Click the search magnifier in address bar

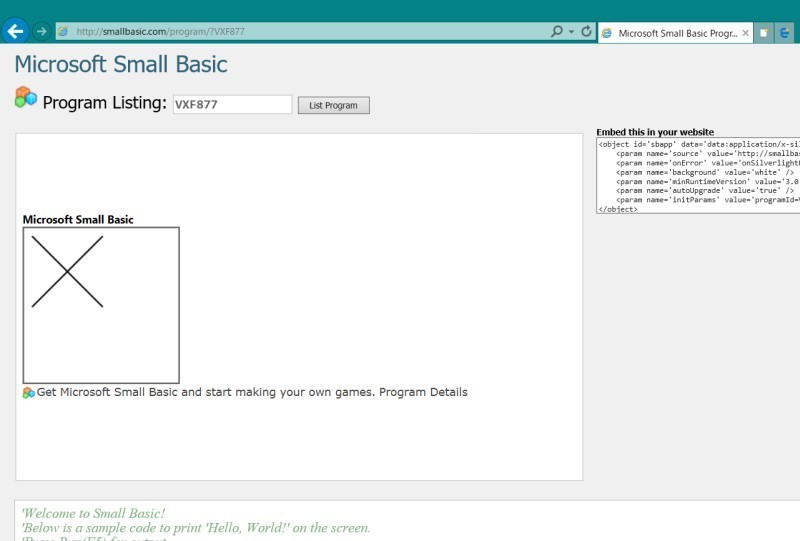click(557, 32)
